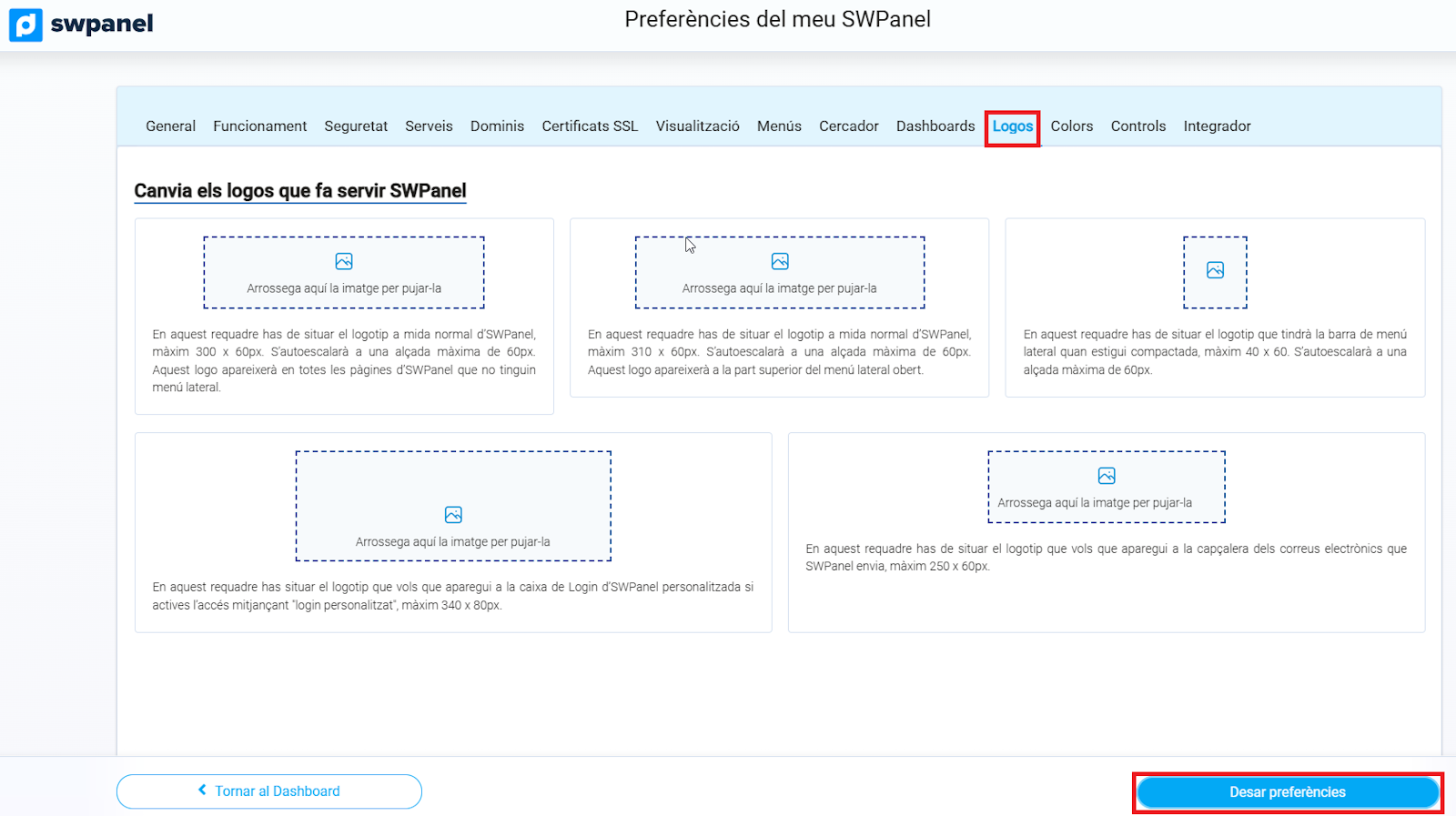This screenshot has height=816, width=1456.
Task: Open the Seguretat tab
Action: [356, 126]
